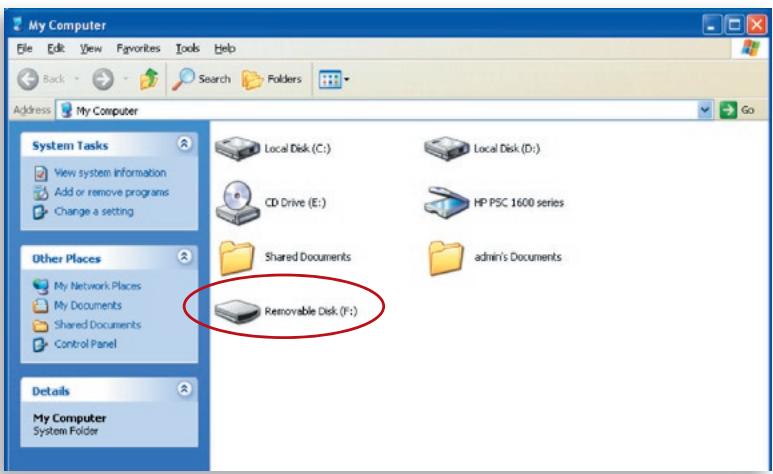Open the Favorites menu
Screen dimensions: 773x474
[x=138, y=48]
